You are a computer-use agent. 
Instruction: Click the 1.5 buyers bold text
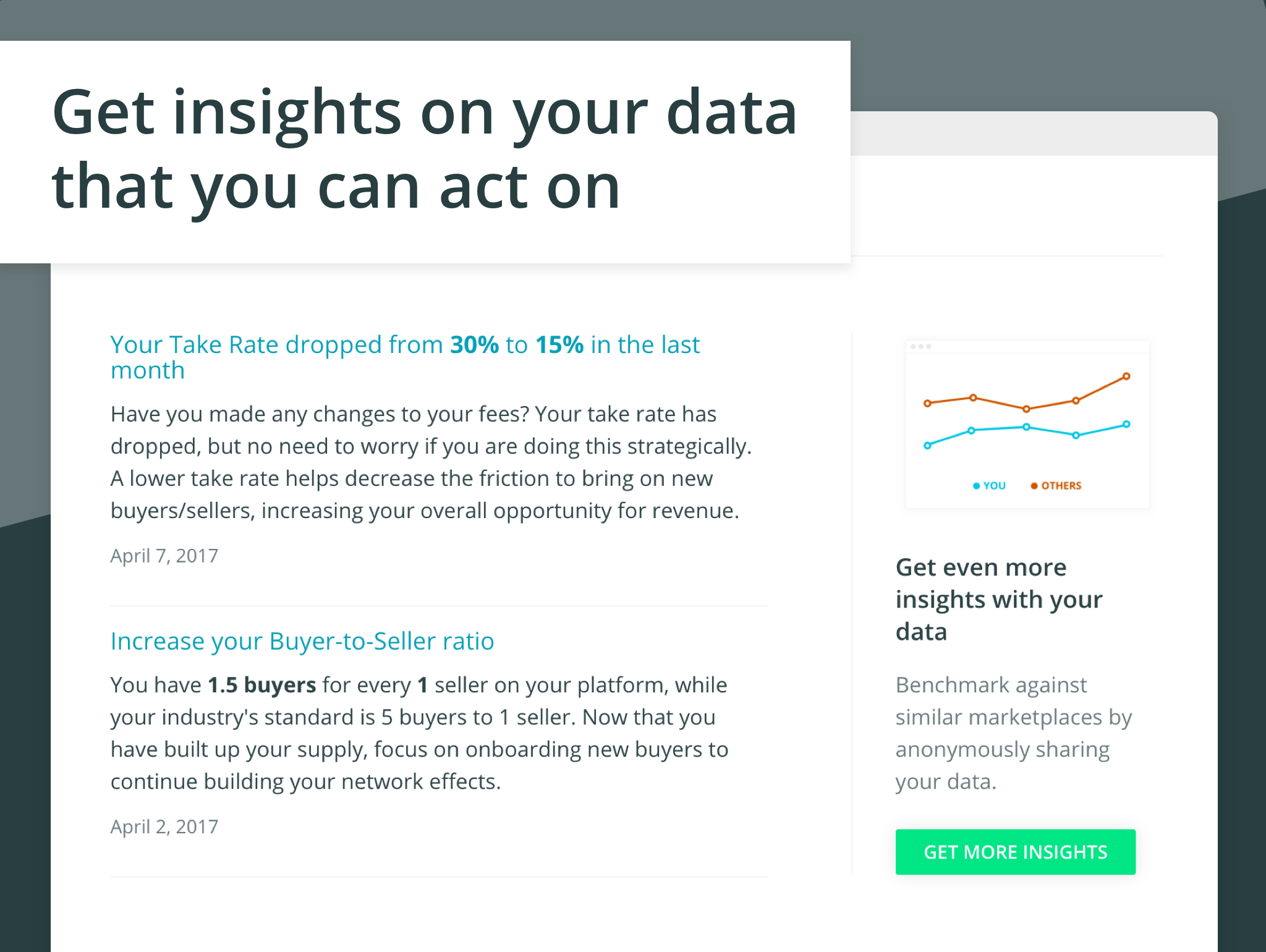262,685
